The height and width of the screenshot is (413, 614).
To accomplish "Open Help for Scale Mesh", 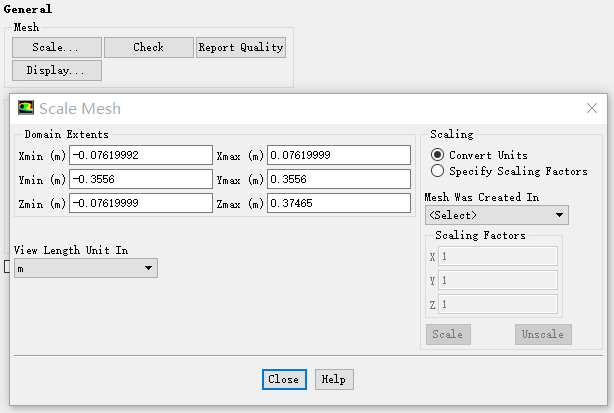I will (x=334, y=379).
